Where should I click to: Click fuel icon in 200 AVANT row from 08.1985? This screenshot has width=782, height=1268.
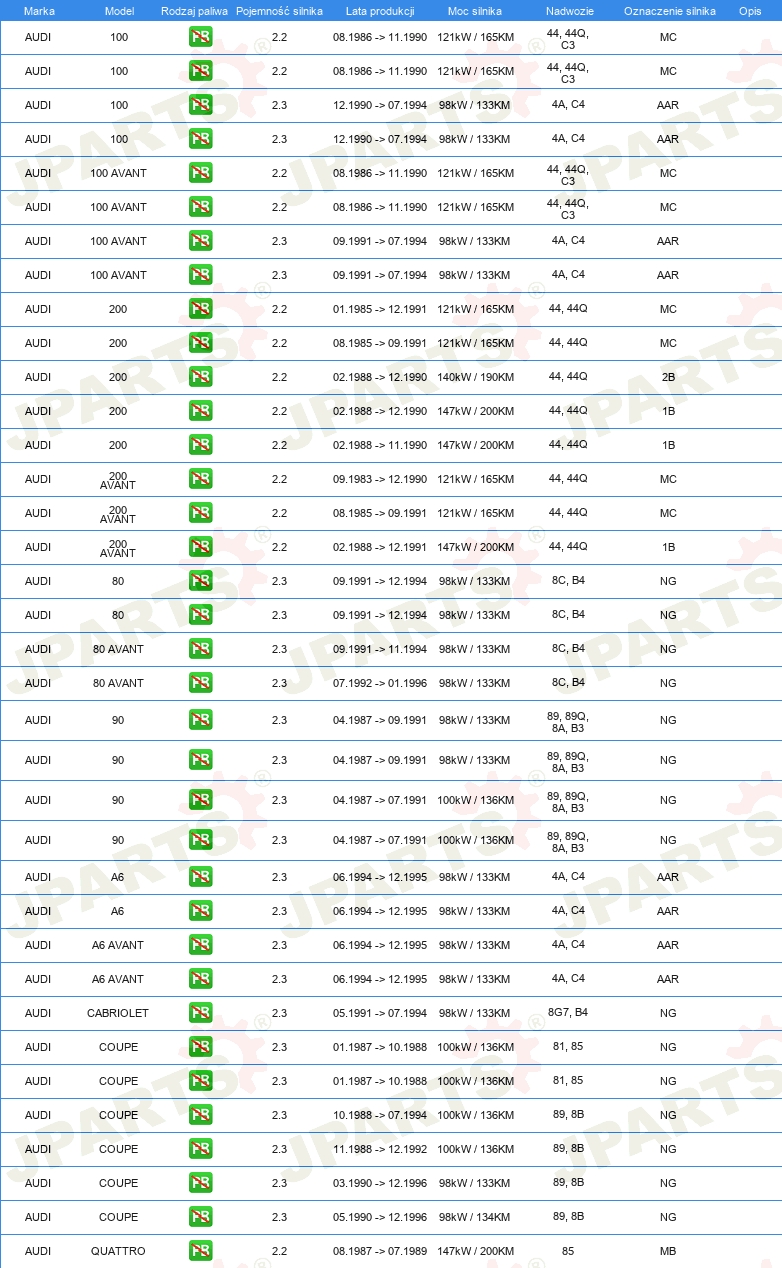200,513
